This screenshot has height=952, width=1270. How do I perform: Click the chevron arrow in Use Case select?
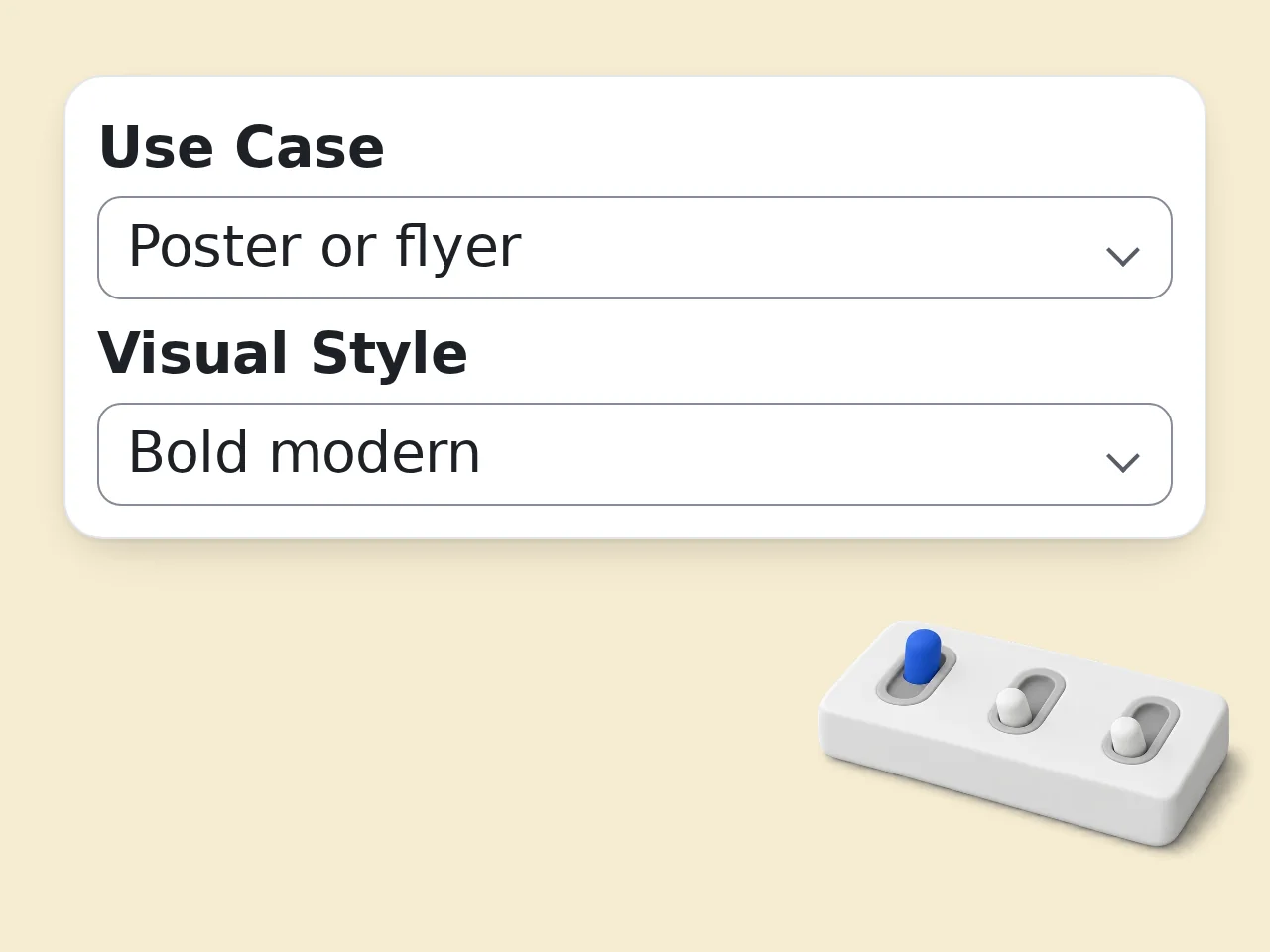(1122, 256)
